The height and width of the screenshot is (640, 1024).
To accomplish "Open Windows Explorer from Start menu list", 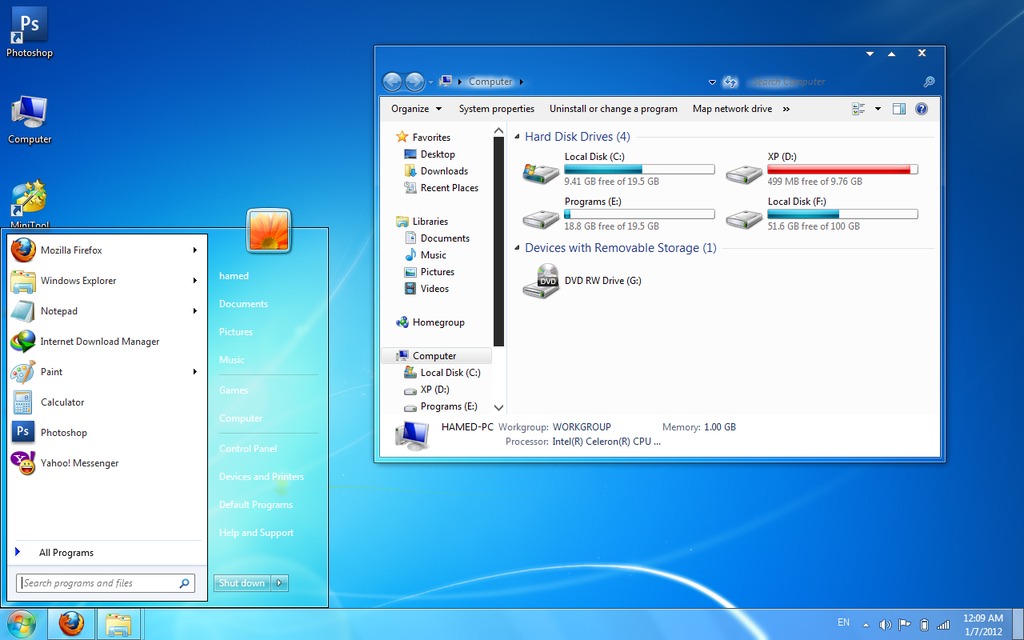I will pos(104,281).
